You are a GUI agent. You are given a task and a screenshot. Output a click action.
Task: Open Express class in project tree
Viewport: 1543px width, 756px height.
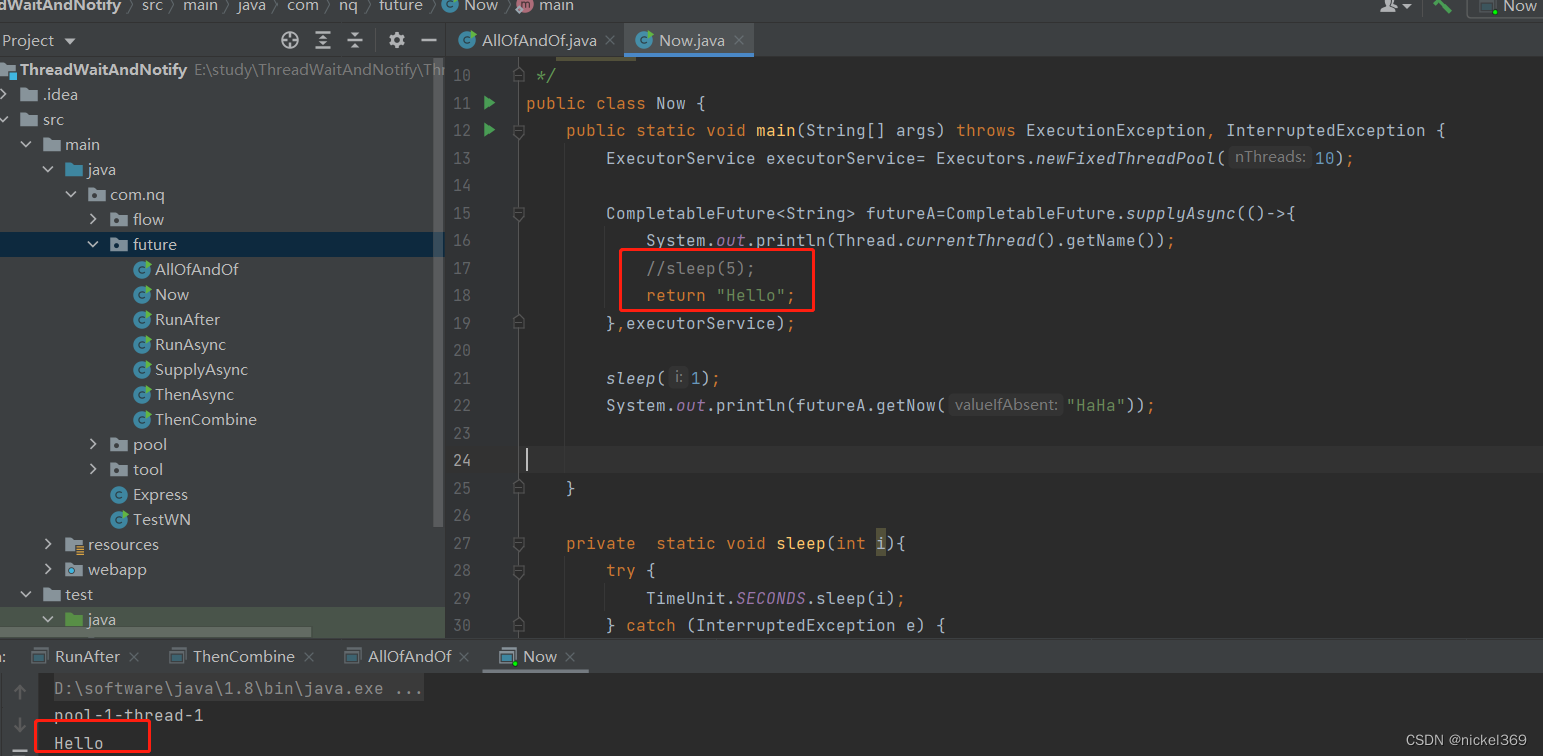[x=160, y=495]
